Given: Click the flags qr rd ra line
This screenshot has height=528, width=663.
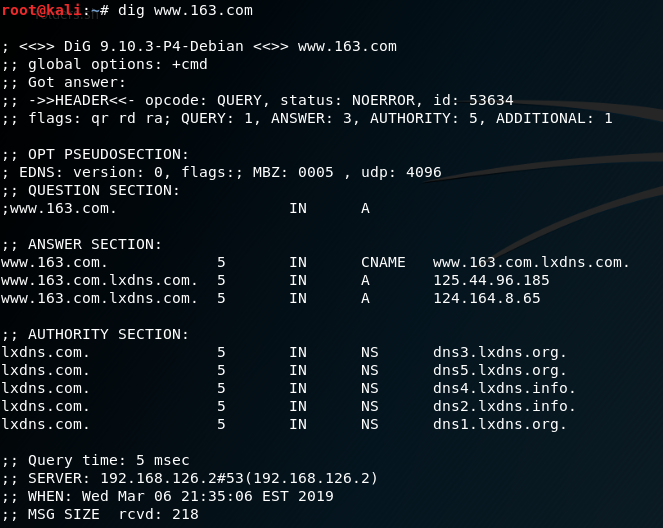Looking at the screenshot, I should 307,118.
